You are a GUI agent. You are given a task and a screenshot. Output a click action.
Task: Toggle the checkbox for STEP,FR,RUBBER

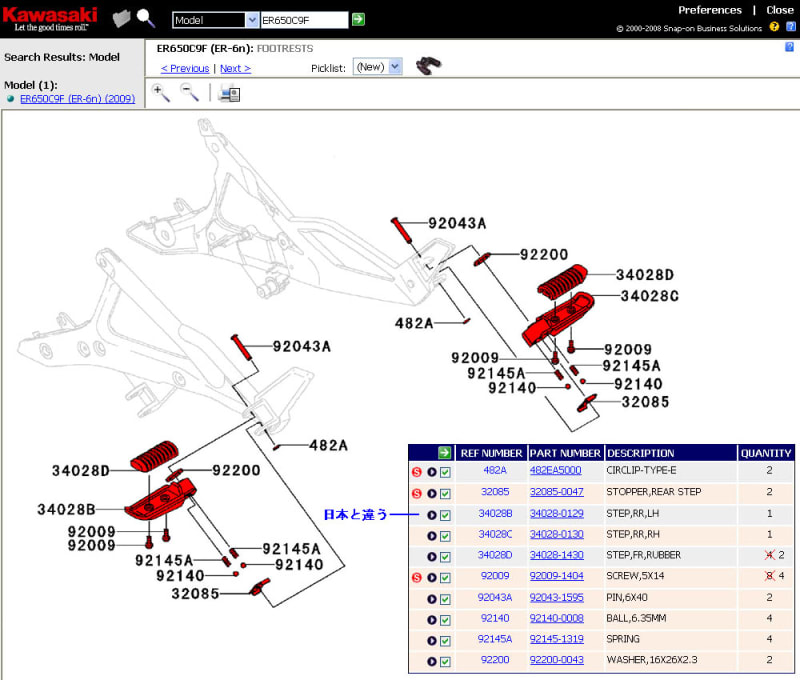pyautogui.click(x=445, y=557)
